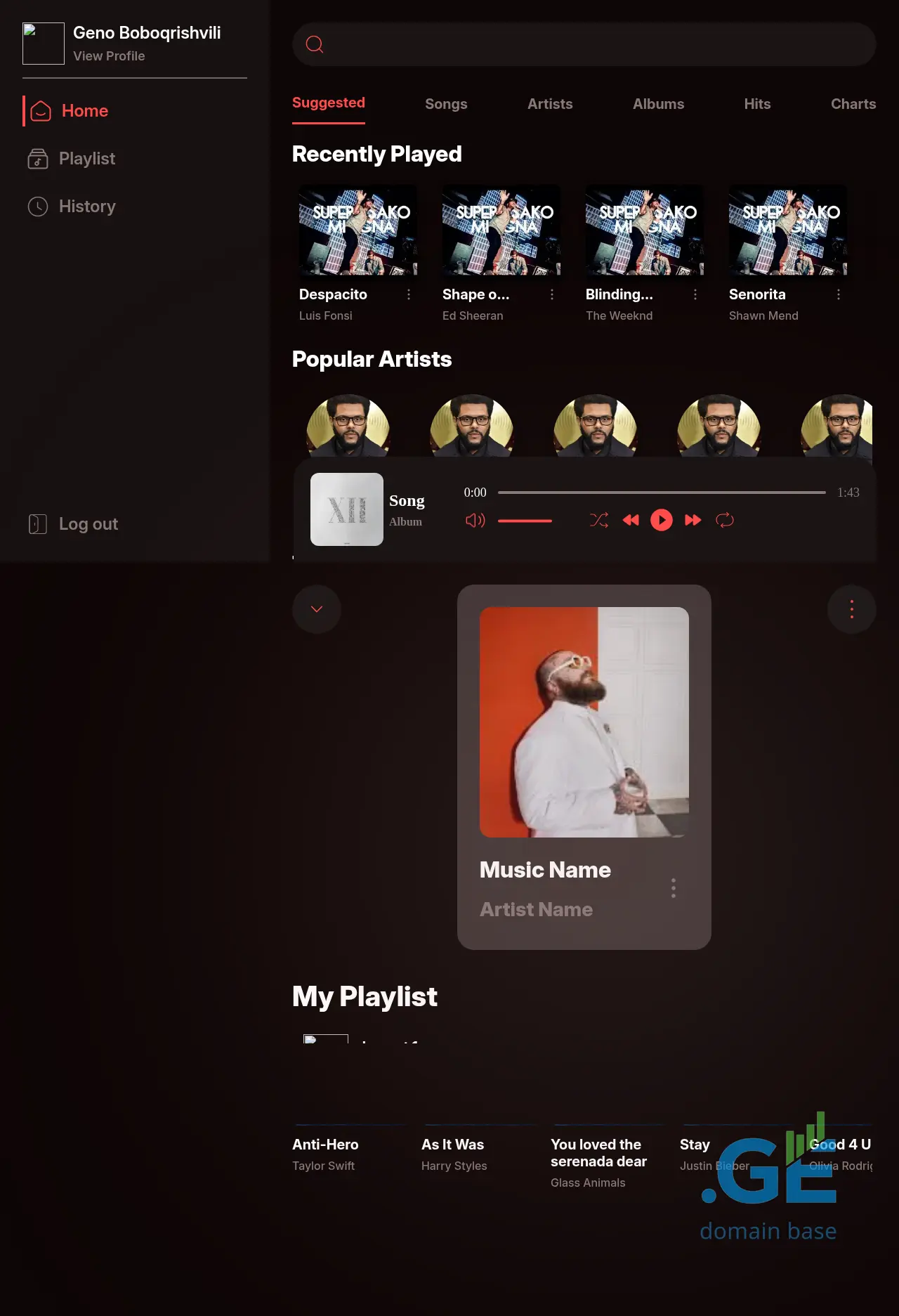Rewind to the previous track
Screen dimensions: 899x1316
pos(631,520)
